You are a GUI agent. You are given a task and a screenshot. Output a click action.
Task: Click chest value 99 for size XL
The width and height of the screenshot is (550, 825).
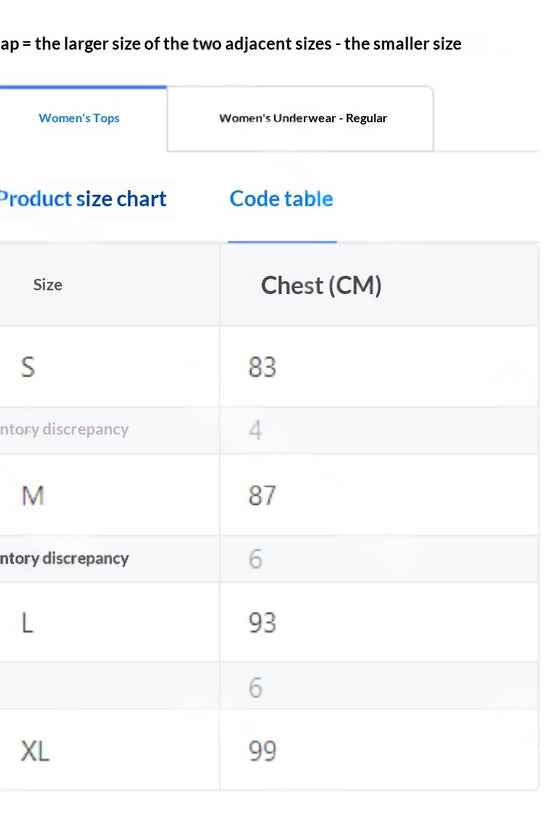pos(262,751)
